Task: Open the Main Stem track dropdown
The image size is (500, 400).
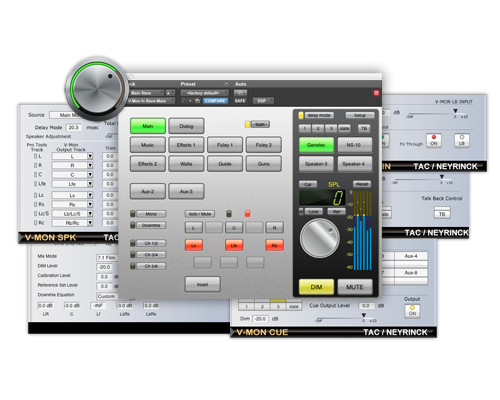Action: click(x=147, y=93)
